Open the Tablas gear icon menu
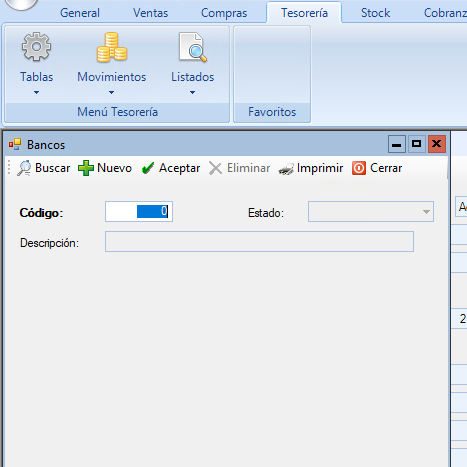Image resolution: width=467 pixels, height=467 pixels. click(x=36, y=47)
